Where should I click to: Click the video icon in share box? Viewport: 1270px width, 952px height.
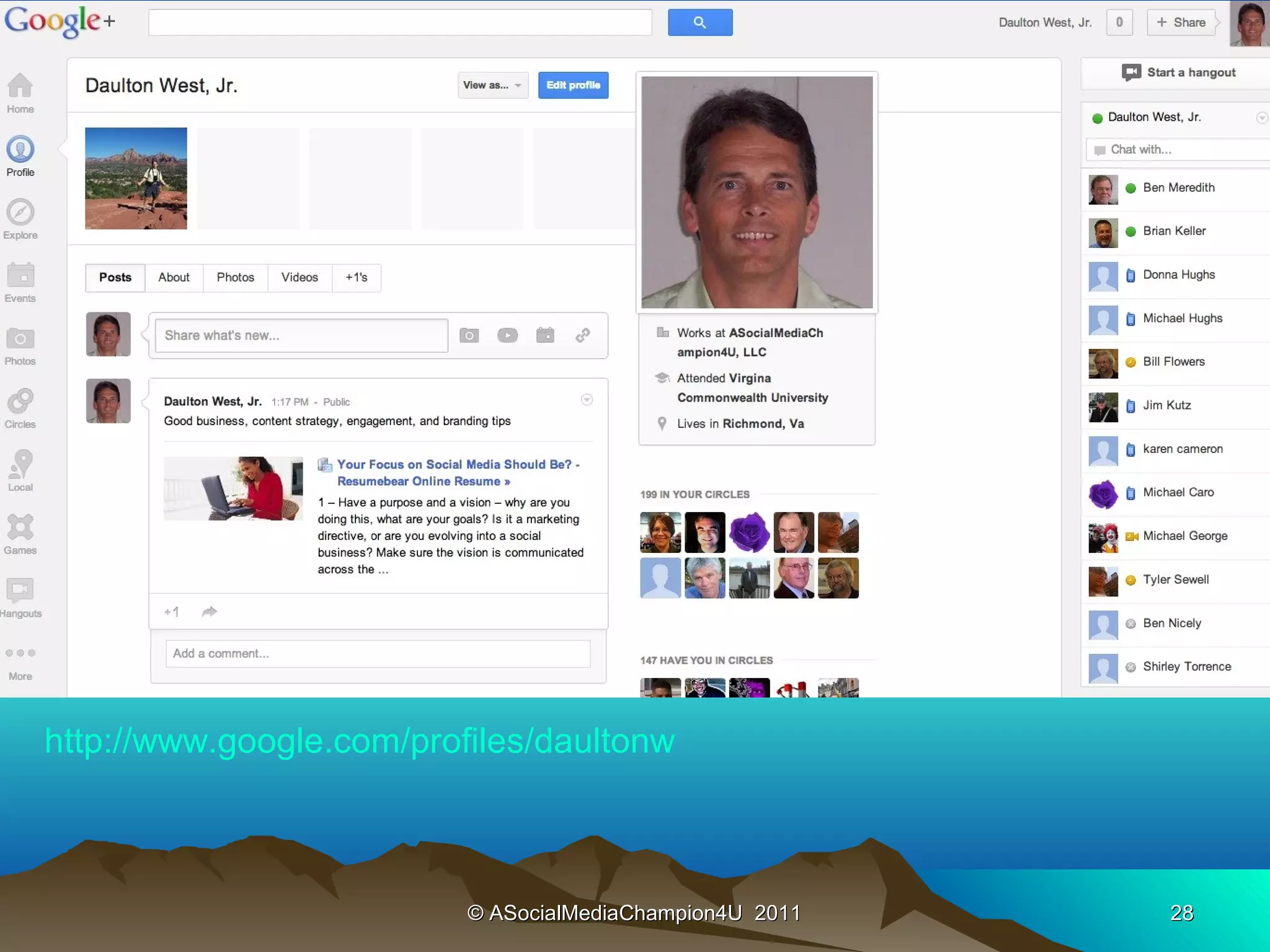point(507,335)
